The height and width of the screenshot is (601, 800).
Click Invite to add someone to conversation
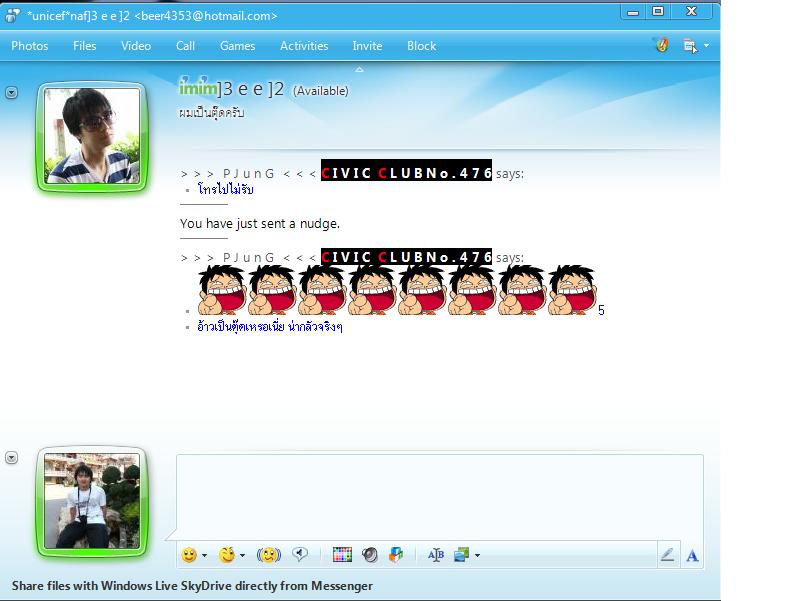coord(367,46)
